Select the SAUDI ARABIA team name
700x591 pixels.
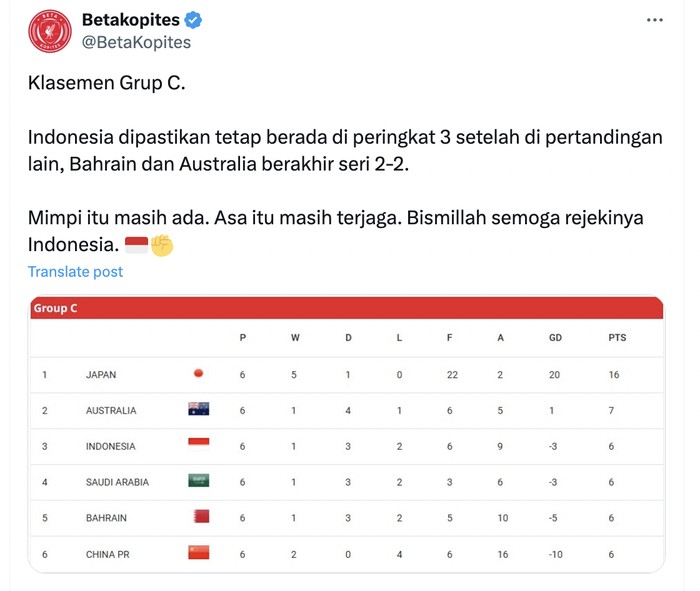pyautogui.click(x=117, y=482)
